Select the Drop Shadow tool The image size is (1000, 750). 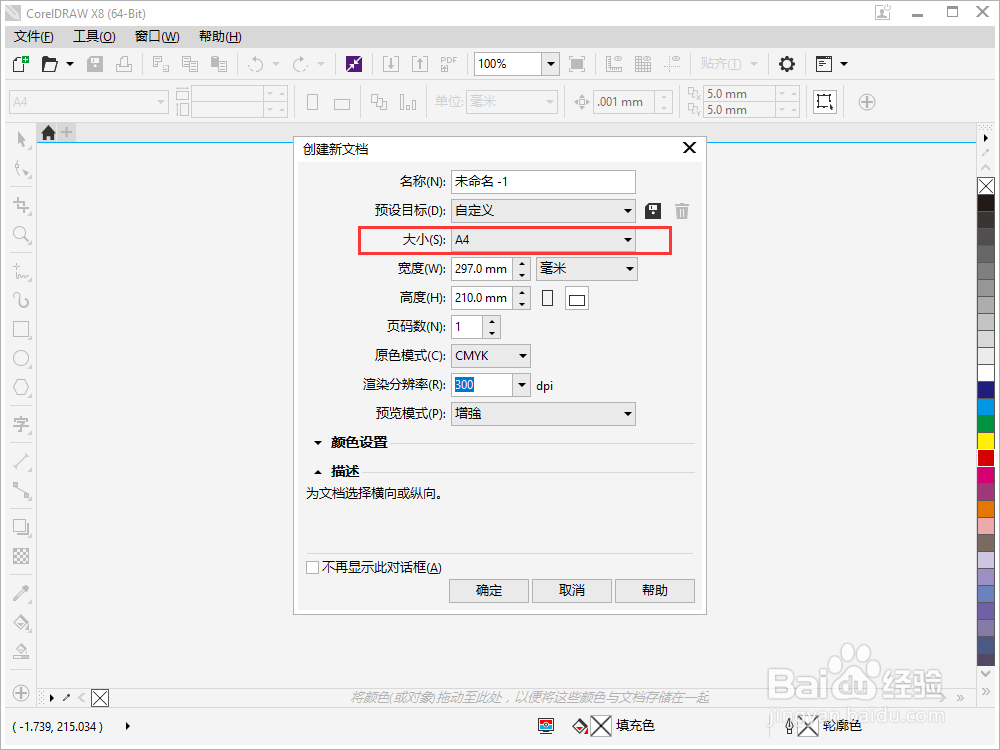tap(22, 527)
